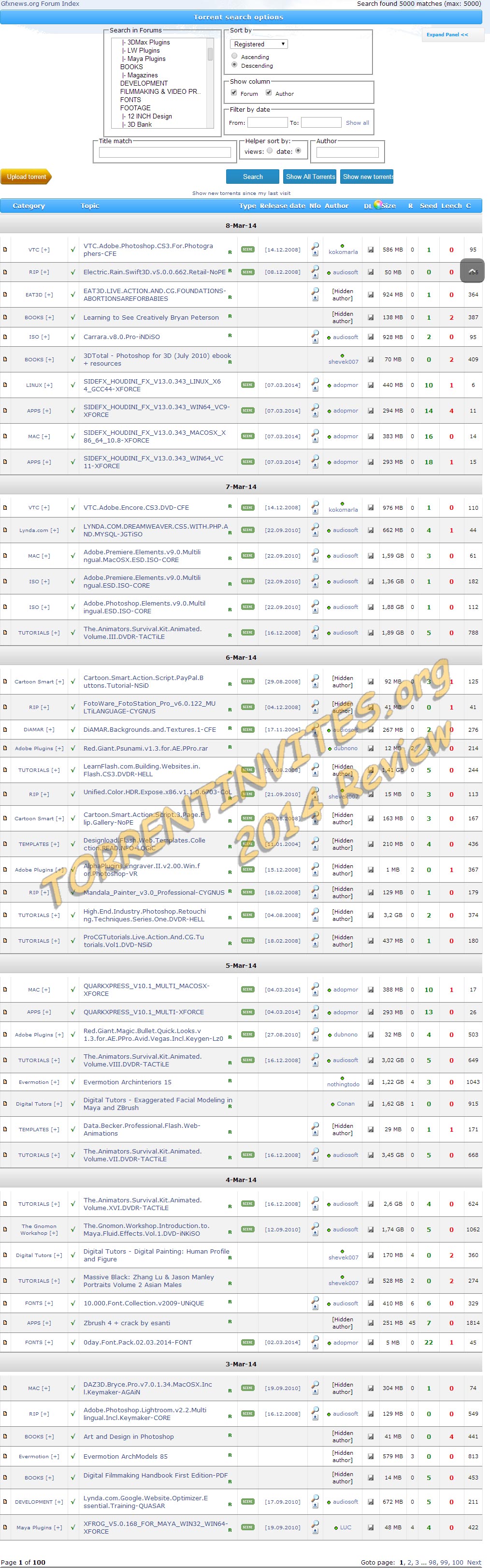Select FOOTAGE in the forums list
The image size is (490, 1568).
135,108
